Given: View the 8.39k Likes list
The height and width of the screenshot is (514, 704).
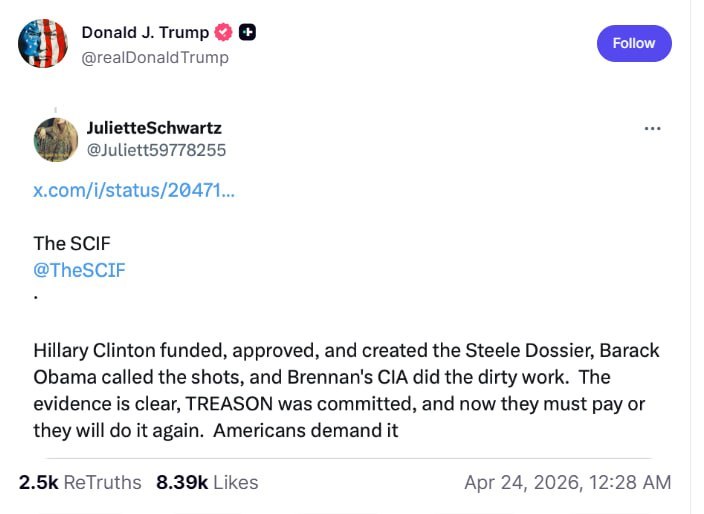Looking at the screenshot, I should pos(207,482).
